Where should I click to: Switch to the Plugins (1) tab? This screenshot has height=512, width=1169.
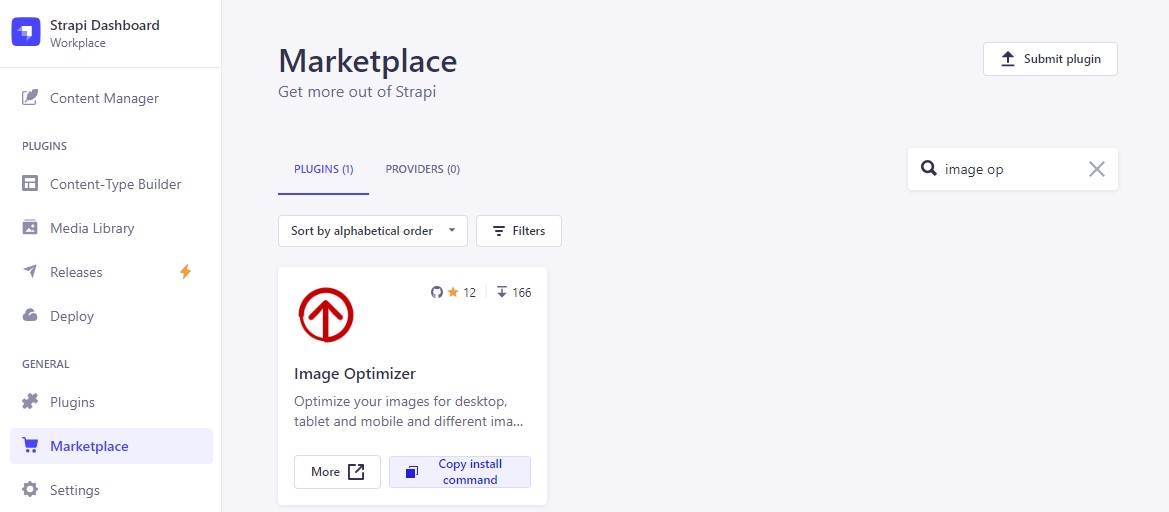pyautogui.click(x=324, y=169)
